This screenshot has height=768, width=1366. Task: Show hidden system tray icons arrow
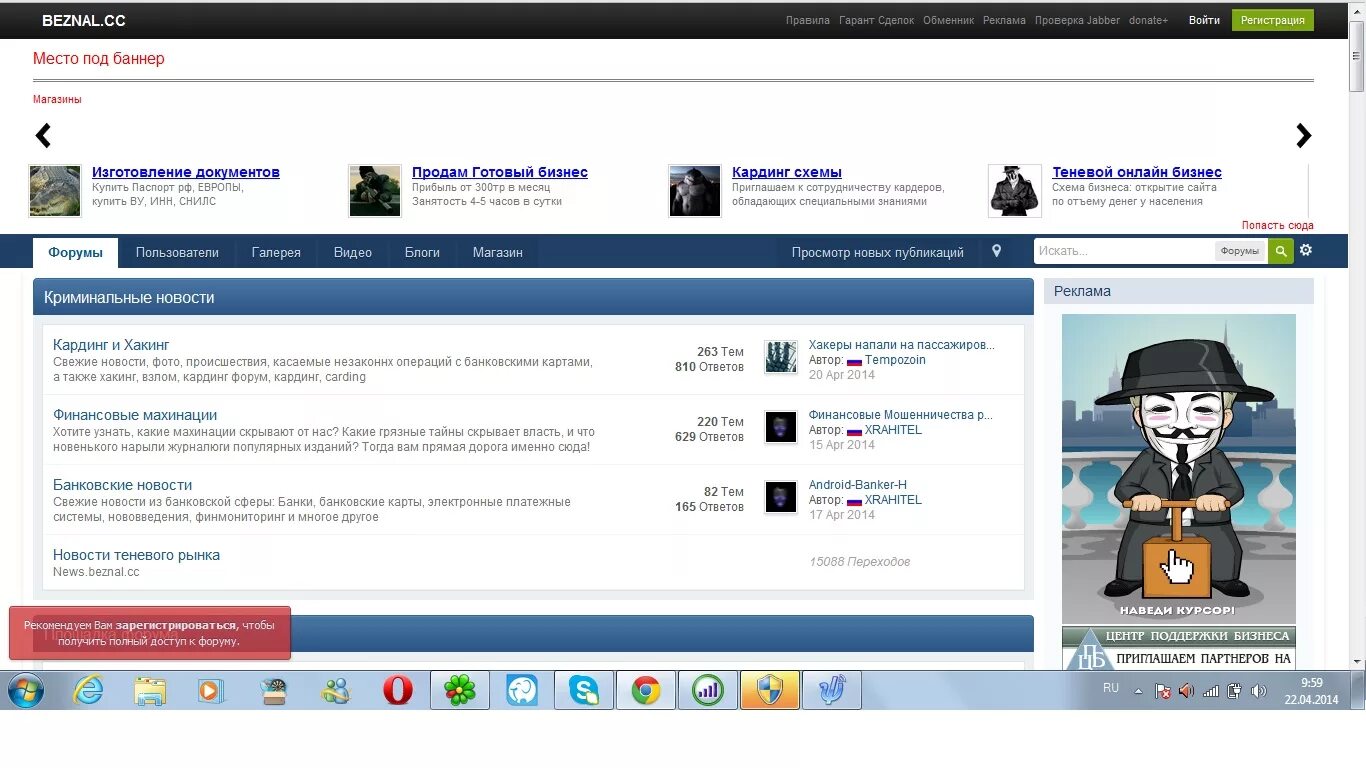pos(1138,690)
